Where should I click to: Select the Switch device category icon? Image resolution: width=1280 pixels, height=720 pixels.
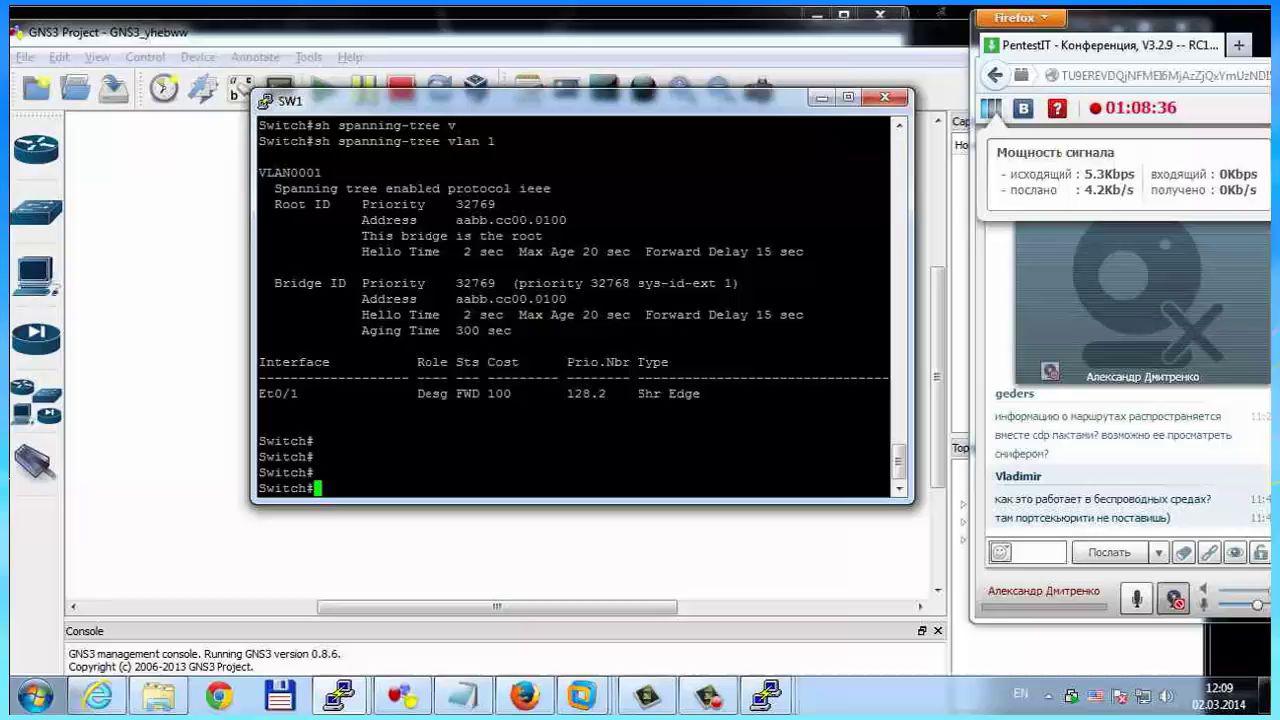click(x=36, y=211)
